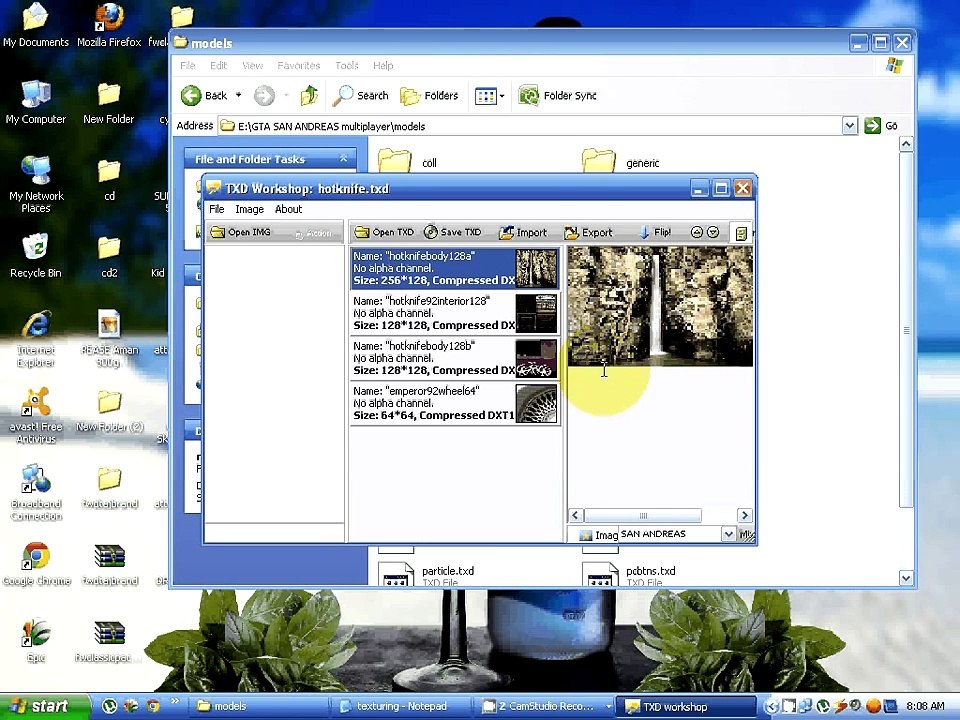Screen dimensions: 960x720
Task: Click the Mozilla Firefox desktop shortcut
Action: click(x=109, y=26)
